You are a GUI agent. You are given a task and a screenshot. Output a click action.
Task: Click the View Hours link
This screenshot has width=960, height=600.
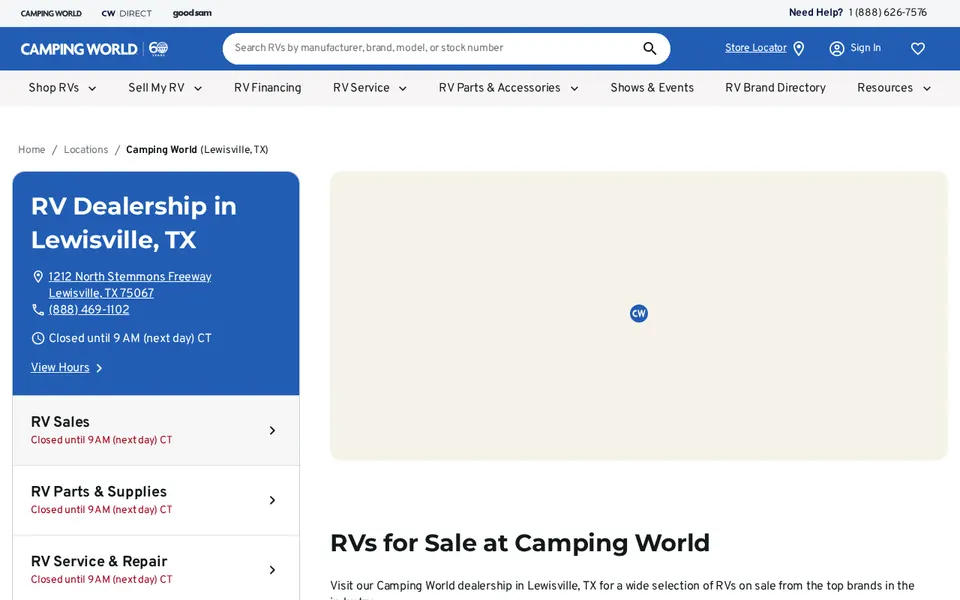click(60, 367)
